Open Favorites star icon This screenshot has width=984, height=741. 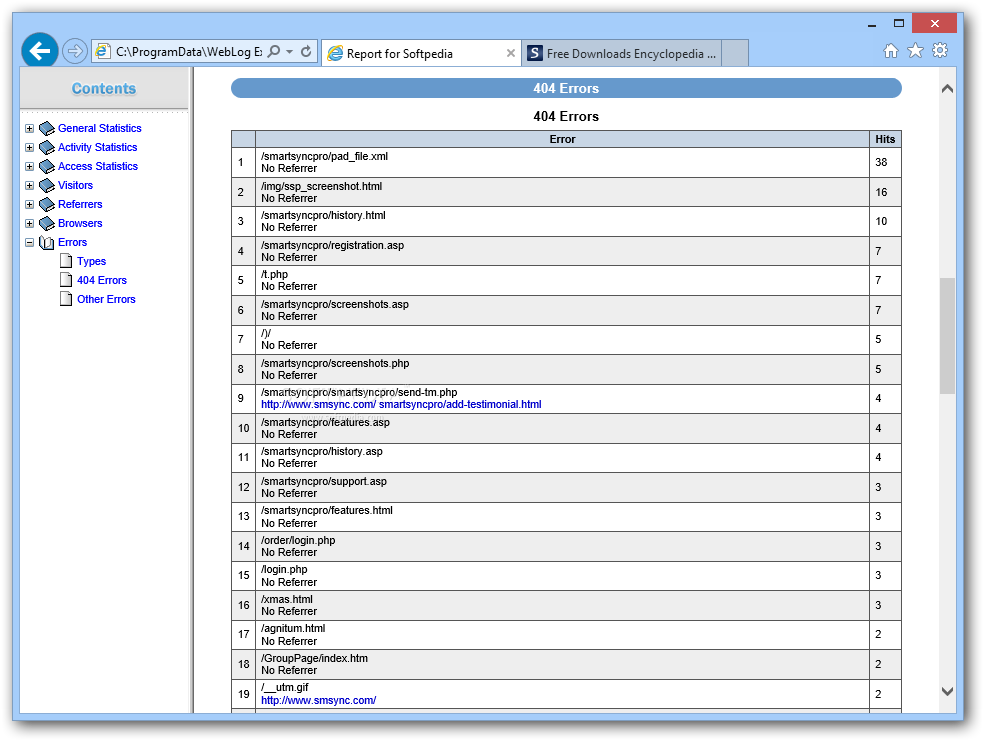click(x=916, y=51)
